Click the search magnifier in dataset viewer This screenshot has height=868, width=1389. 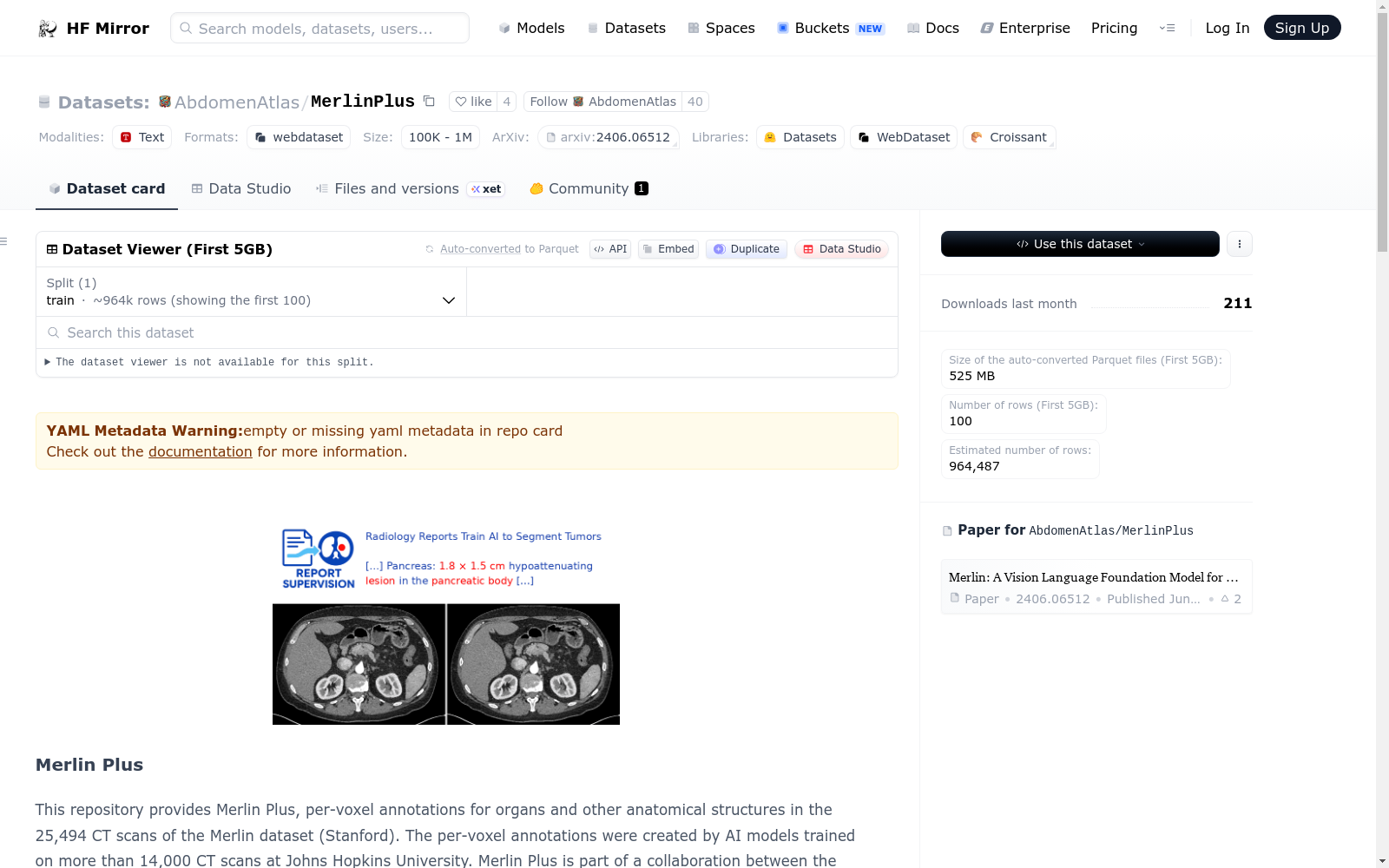coord(54,332)
